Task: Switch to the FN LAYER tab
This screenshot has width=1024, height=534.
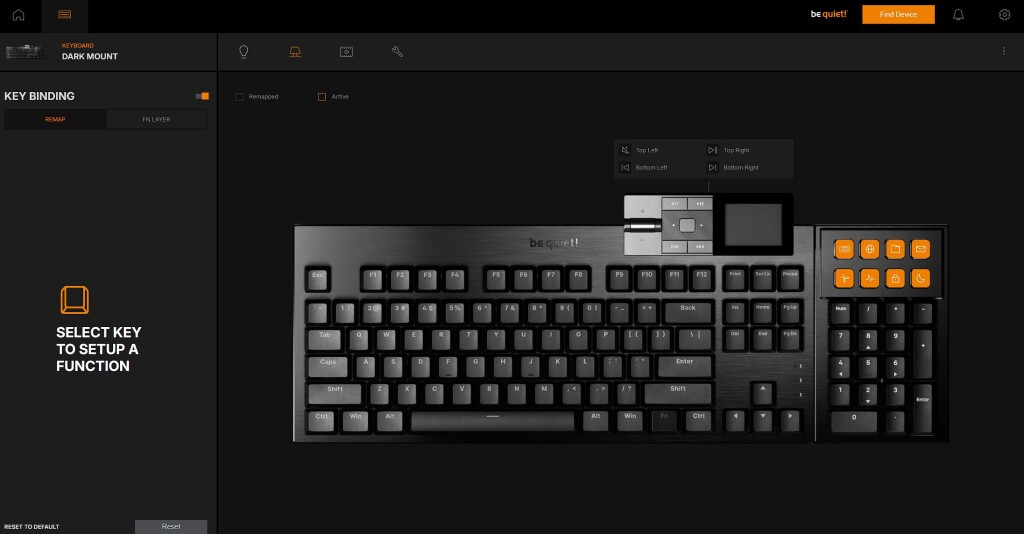Action: 156,119
